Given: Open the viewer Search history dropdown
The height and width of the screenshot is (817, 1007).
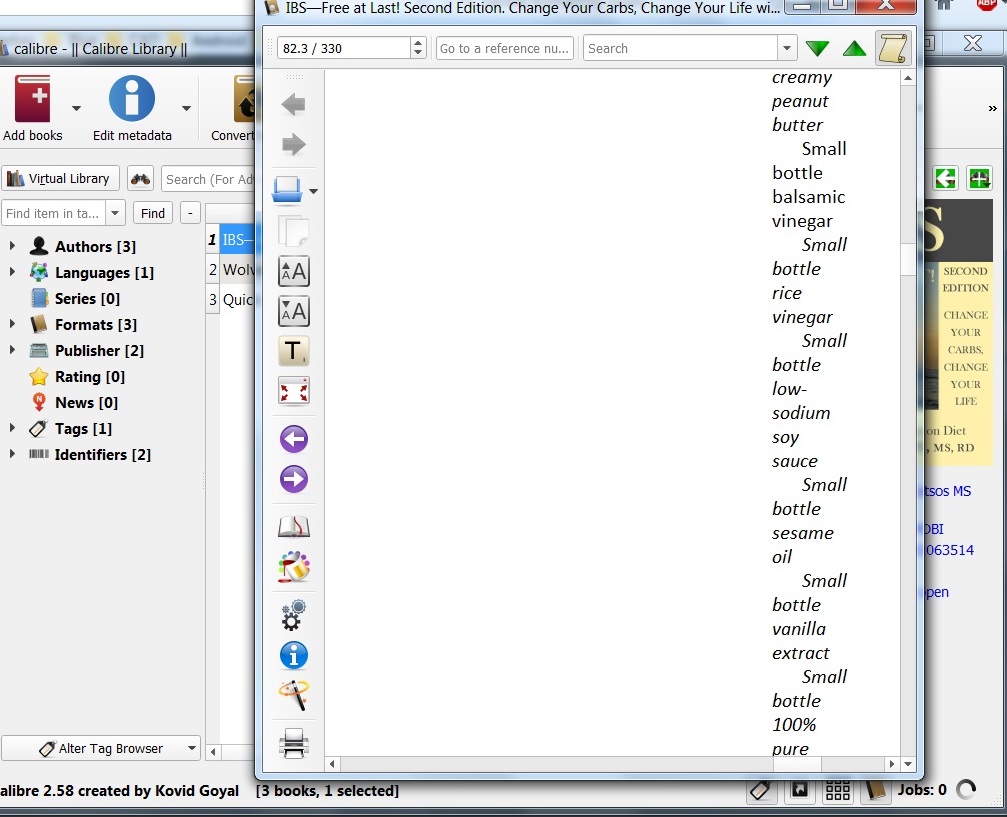Looking at the screenshot, I should coord(787,48).
